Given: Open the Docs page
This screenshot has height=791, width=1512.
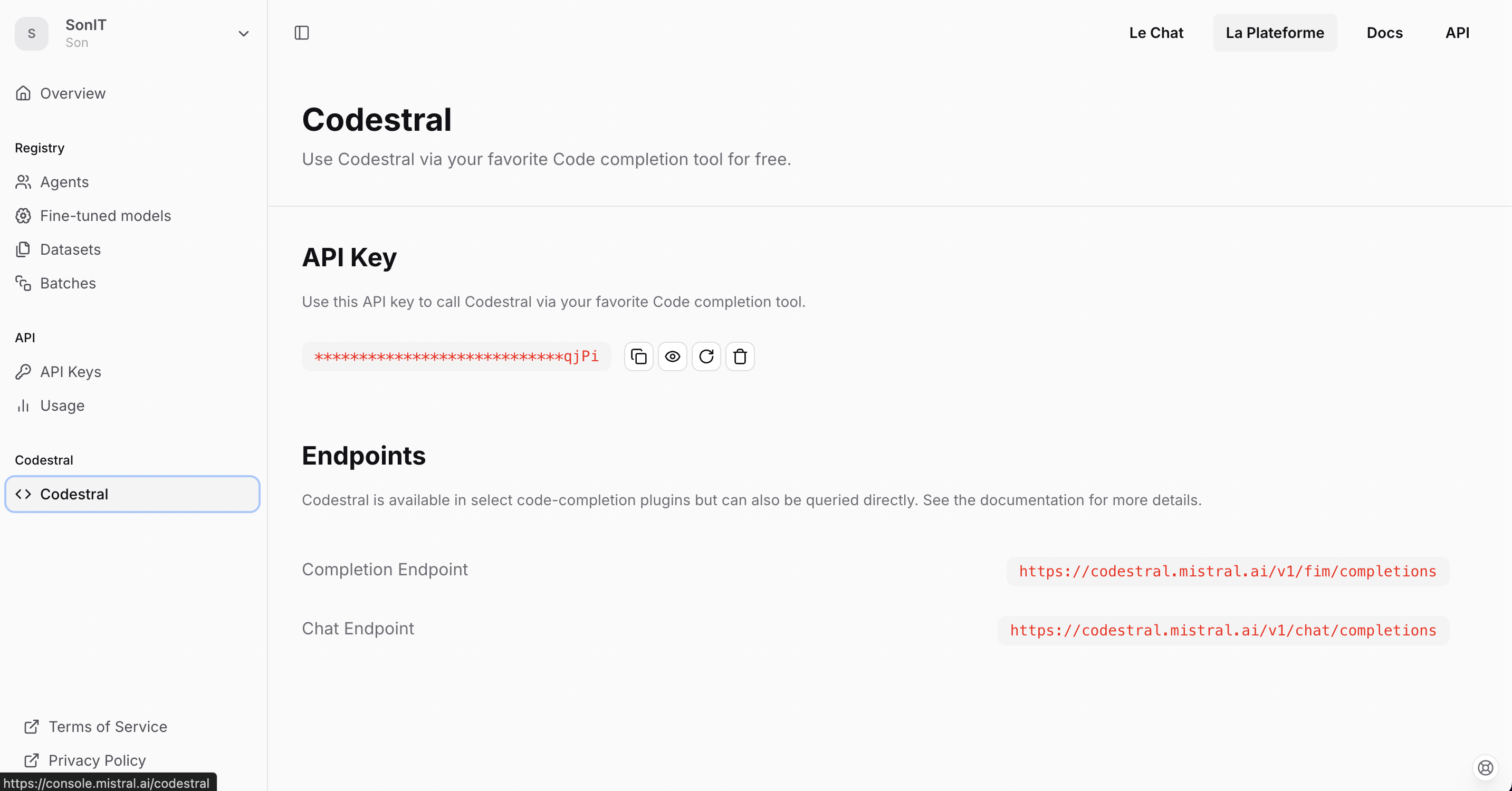Looking at the screenshot, I should (1384, 33).
